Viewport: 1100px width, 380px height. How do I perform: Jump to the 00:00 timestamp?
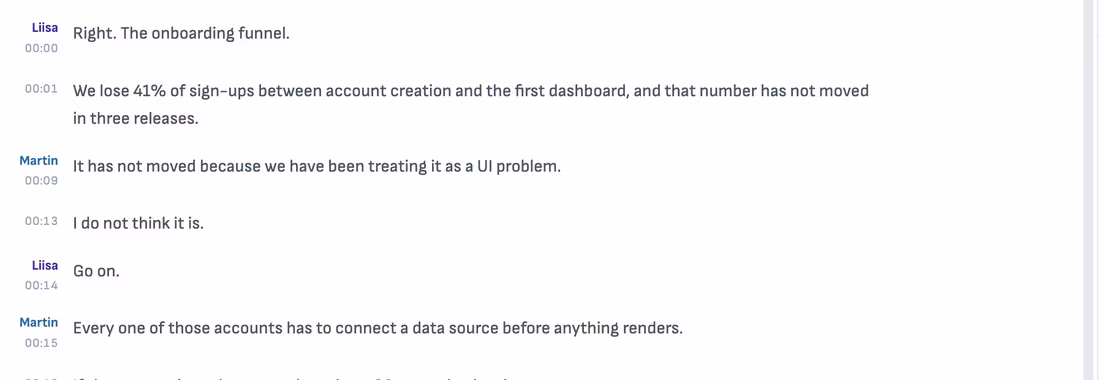click(x=41, y=48)
